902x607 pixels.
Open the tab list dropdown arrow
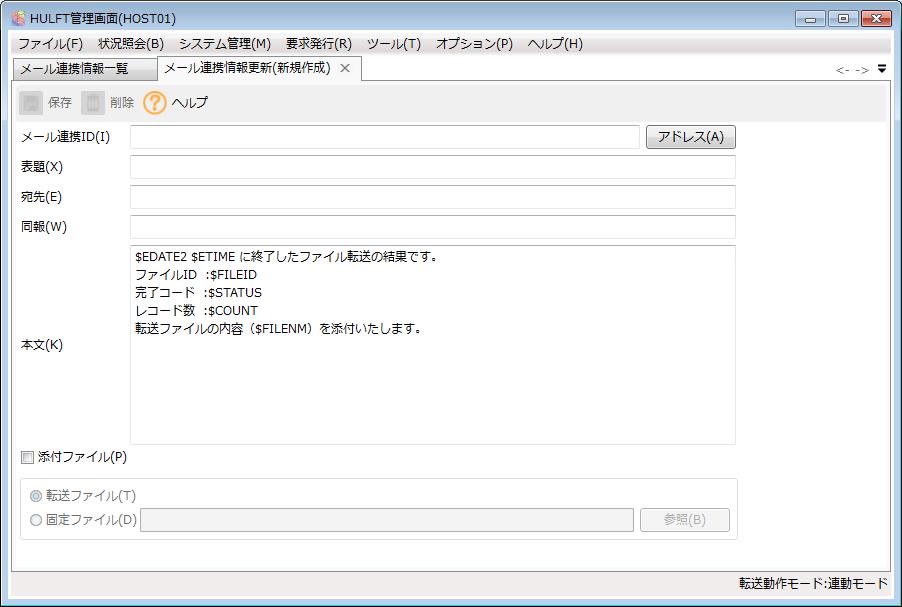pos(881,69)
